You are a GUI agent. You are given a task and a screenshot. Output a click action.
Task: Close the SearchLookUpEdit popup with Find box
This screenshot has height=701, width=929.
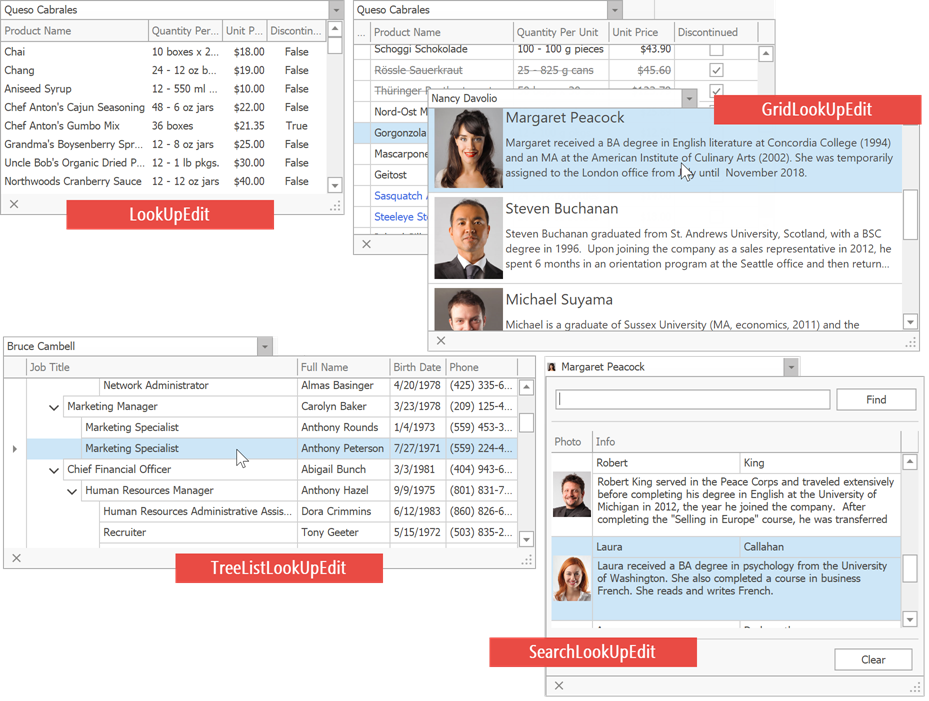559,686
